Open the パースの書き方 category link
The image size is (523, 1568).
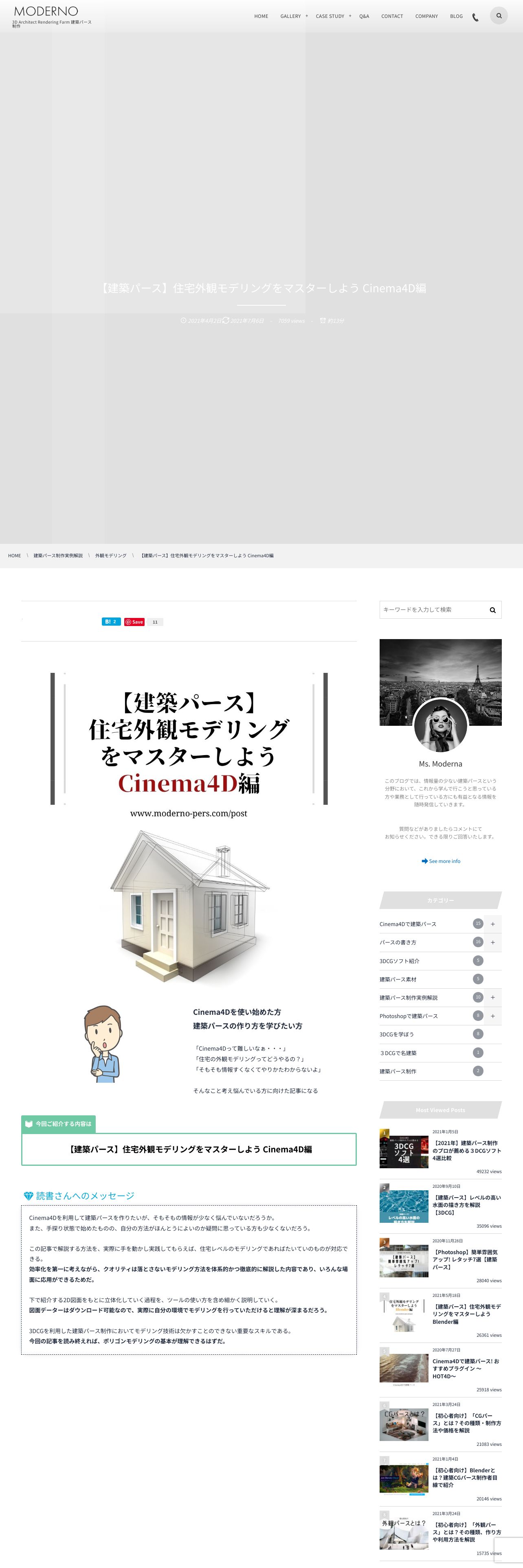(398, 942)
